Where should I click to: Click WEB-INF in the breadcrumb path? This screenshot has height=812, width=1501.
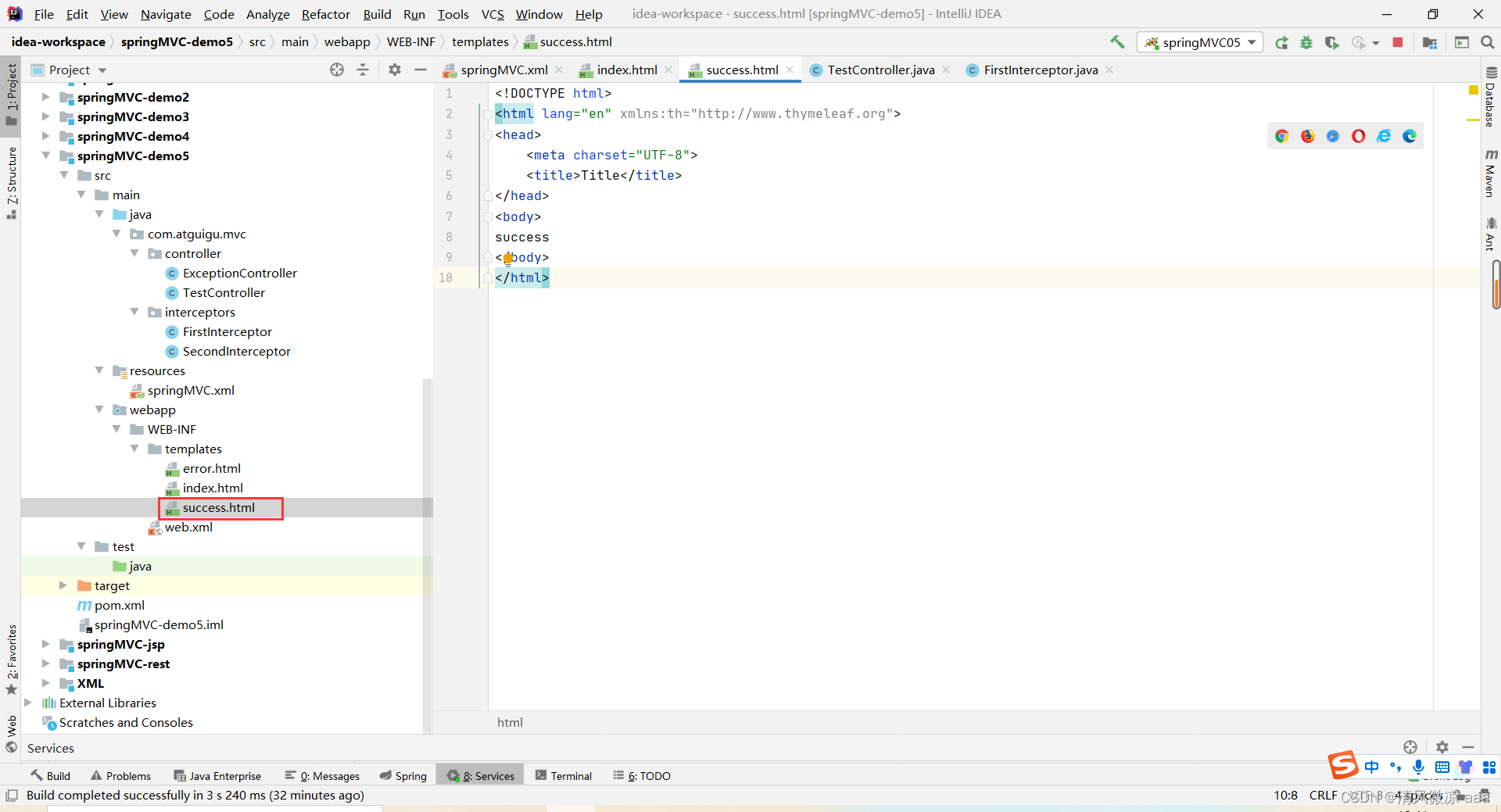click(410, 42)
